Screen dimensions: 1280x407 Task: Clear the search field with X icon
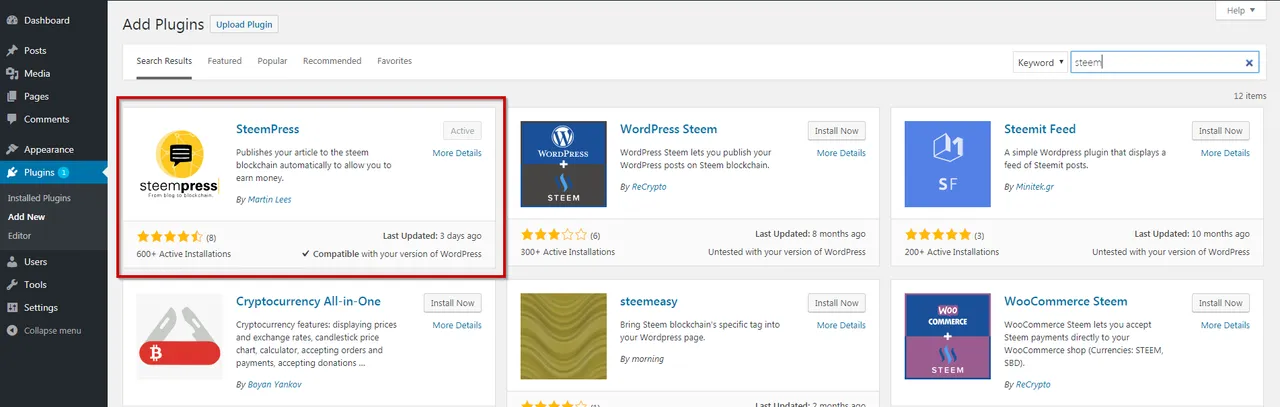(1249, 63)
